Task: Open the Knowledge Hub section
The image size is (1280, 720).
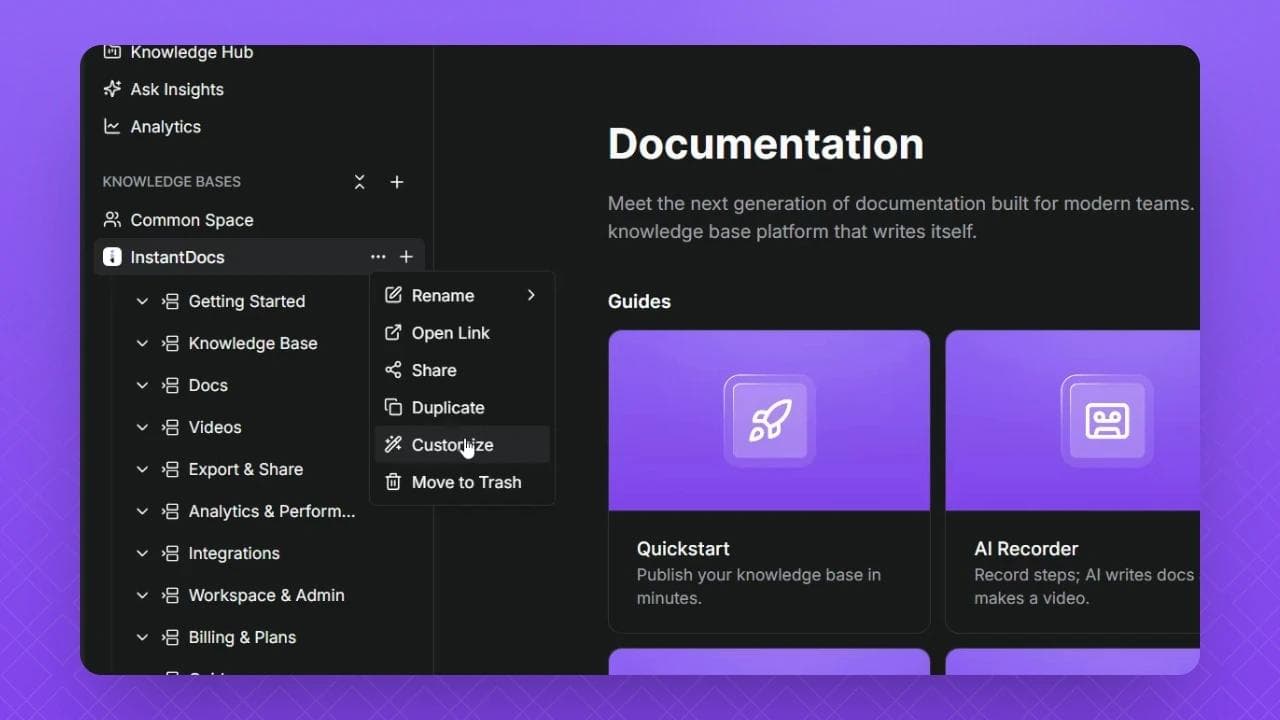Action: 190,52
